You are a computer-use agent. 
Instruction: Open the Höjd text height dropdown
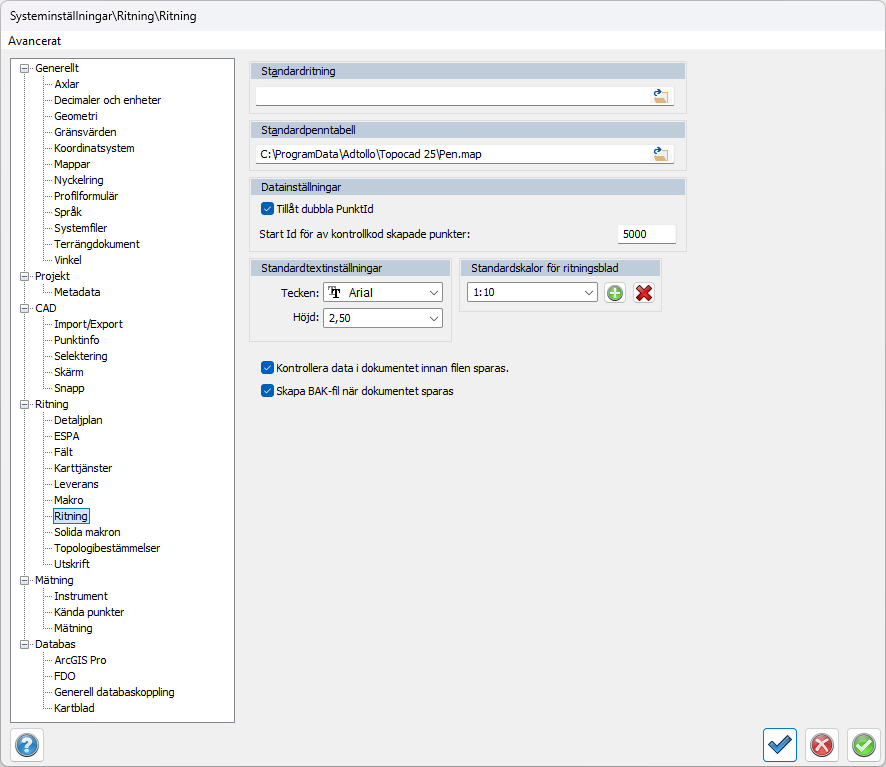[433, 318]
